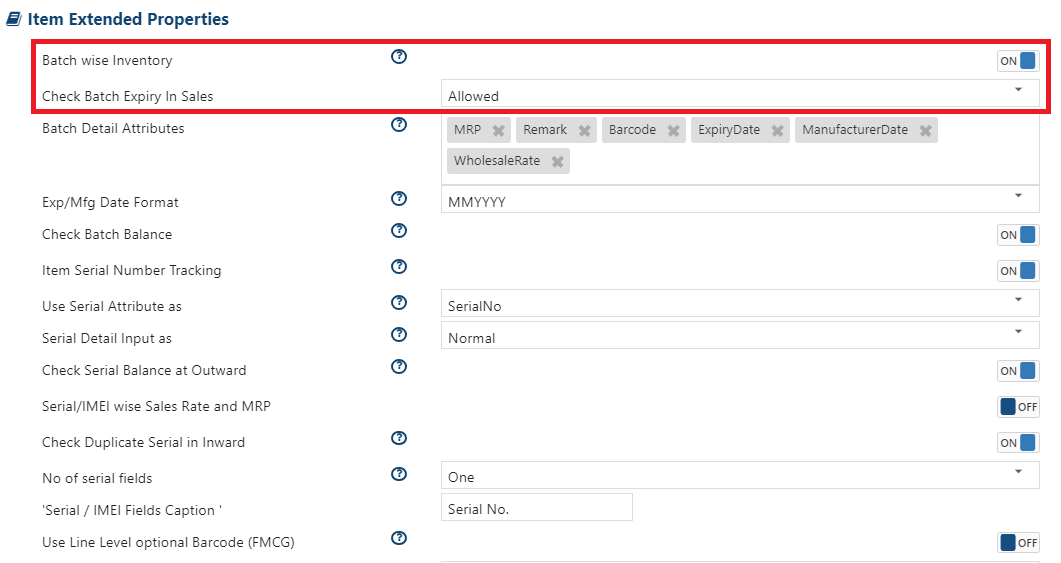Expand No of serial fields dropdown
Image resolution: width=1061 pixels, height=563 pixels.
pos(740,475)
